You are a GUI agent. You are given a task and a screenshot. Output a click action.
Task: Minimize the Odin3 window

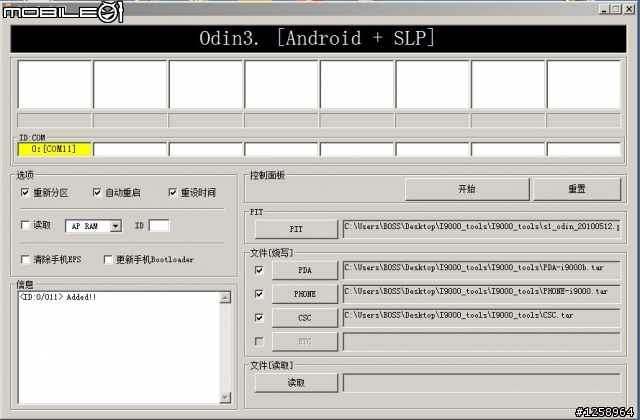[x=605, y=9]
